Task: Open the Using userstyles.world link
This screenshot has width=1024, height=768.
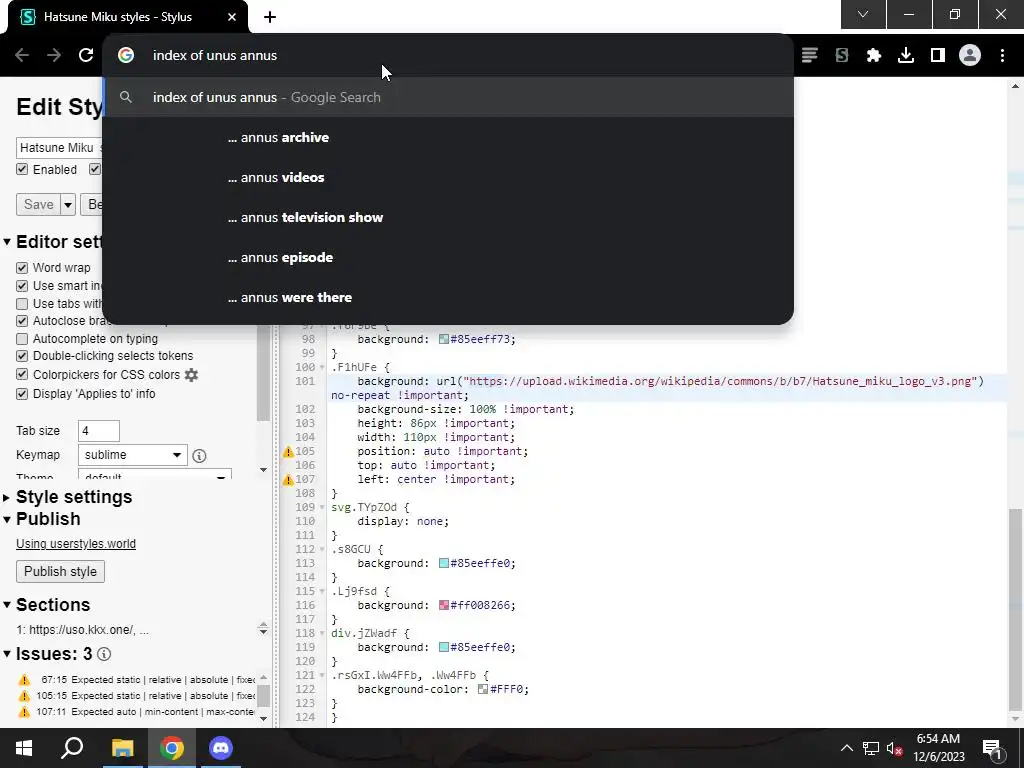Action: [x=76, y=543]
